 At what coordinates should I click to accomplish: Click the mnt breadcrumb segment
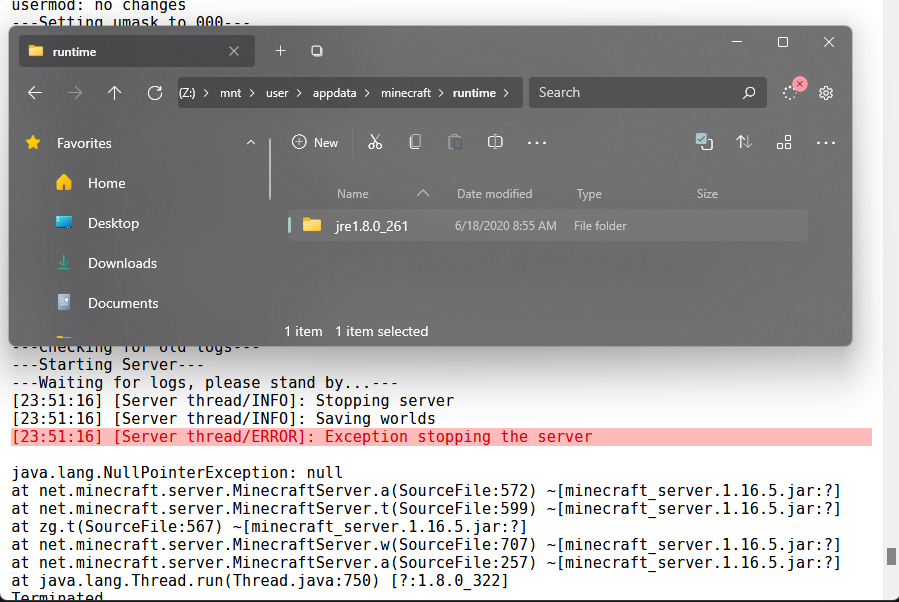[x=230, y=93]
